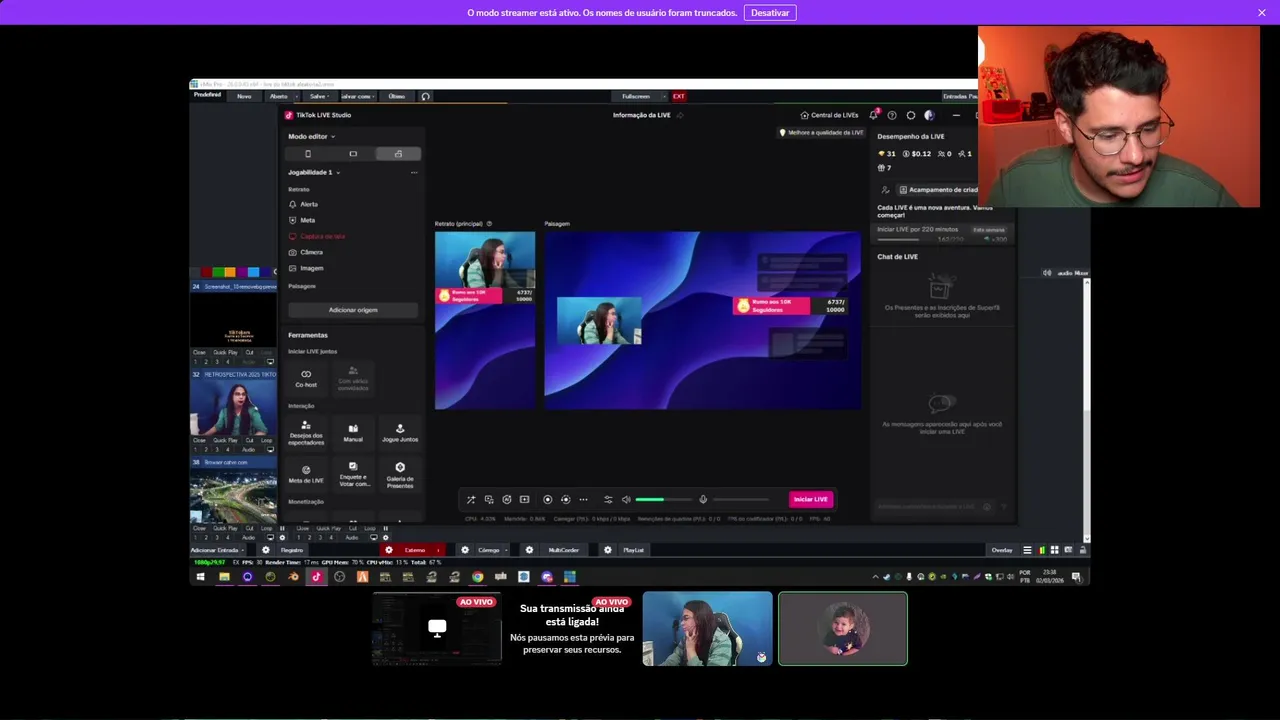Viewport: 1280px width, 720px height.
Task: Open the help question mark icon
Action: point(892,115)
